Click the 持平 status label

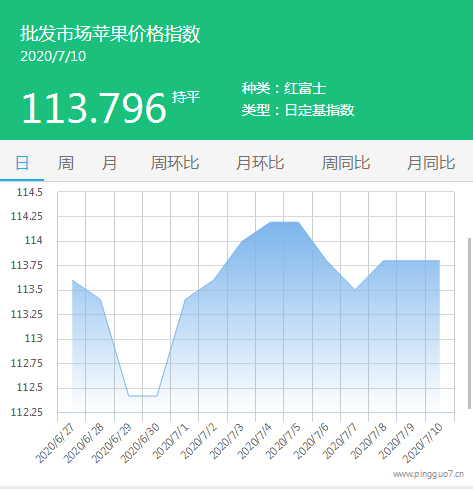pos(186,97)
